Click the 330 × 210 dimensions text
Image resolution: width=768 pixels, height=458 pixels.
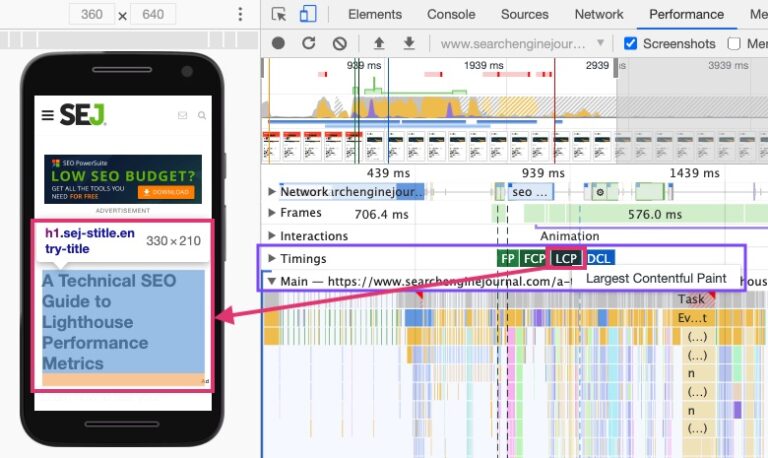click(x=173, y=241)
